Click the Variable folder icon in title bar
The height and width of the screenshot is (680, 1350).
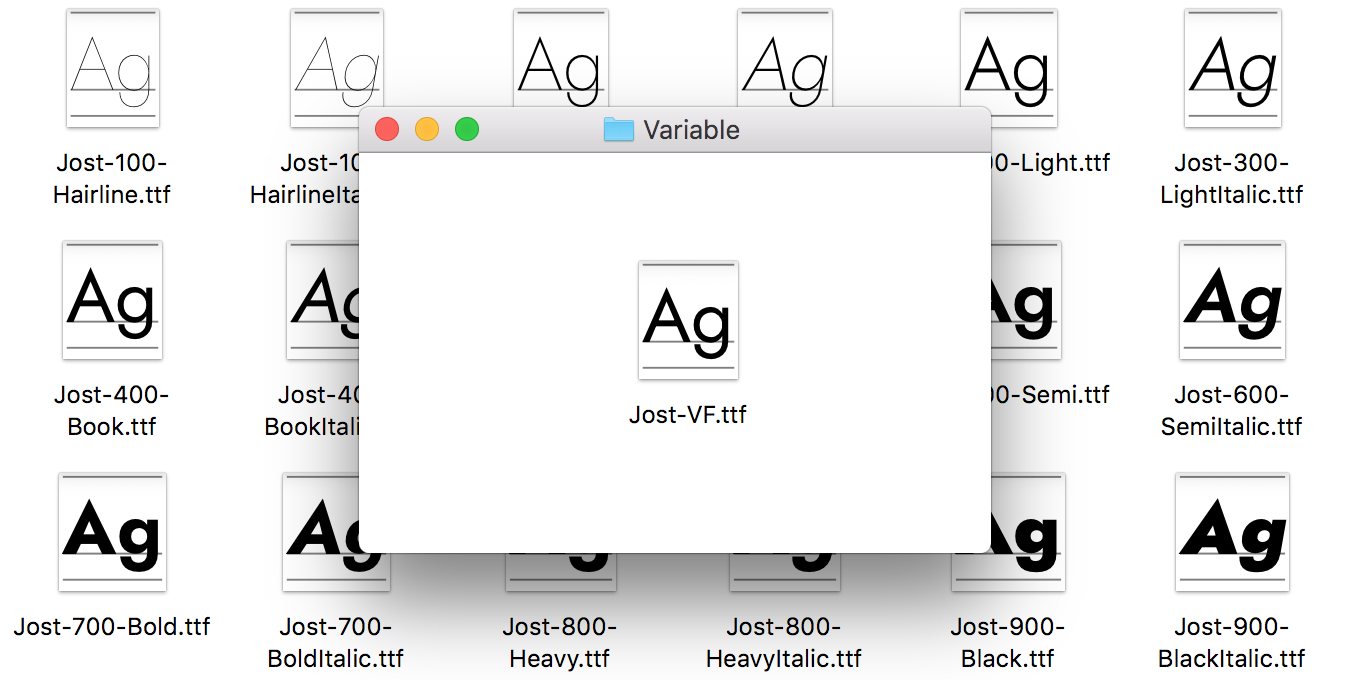point(619,129)
